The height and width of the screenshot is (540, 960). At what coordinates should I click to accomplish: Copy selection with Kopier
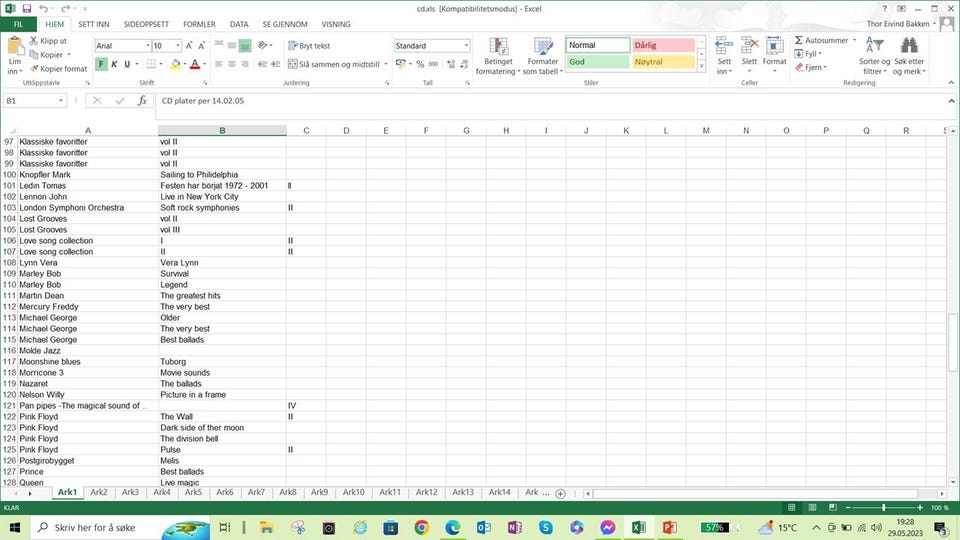click(x=47, y=54)
